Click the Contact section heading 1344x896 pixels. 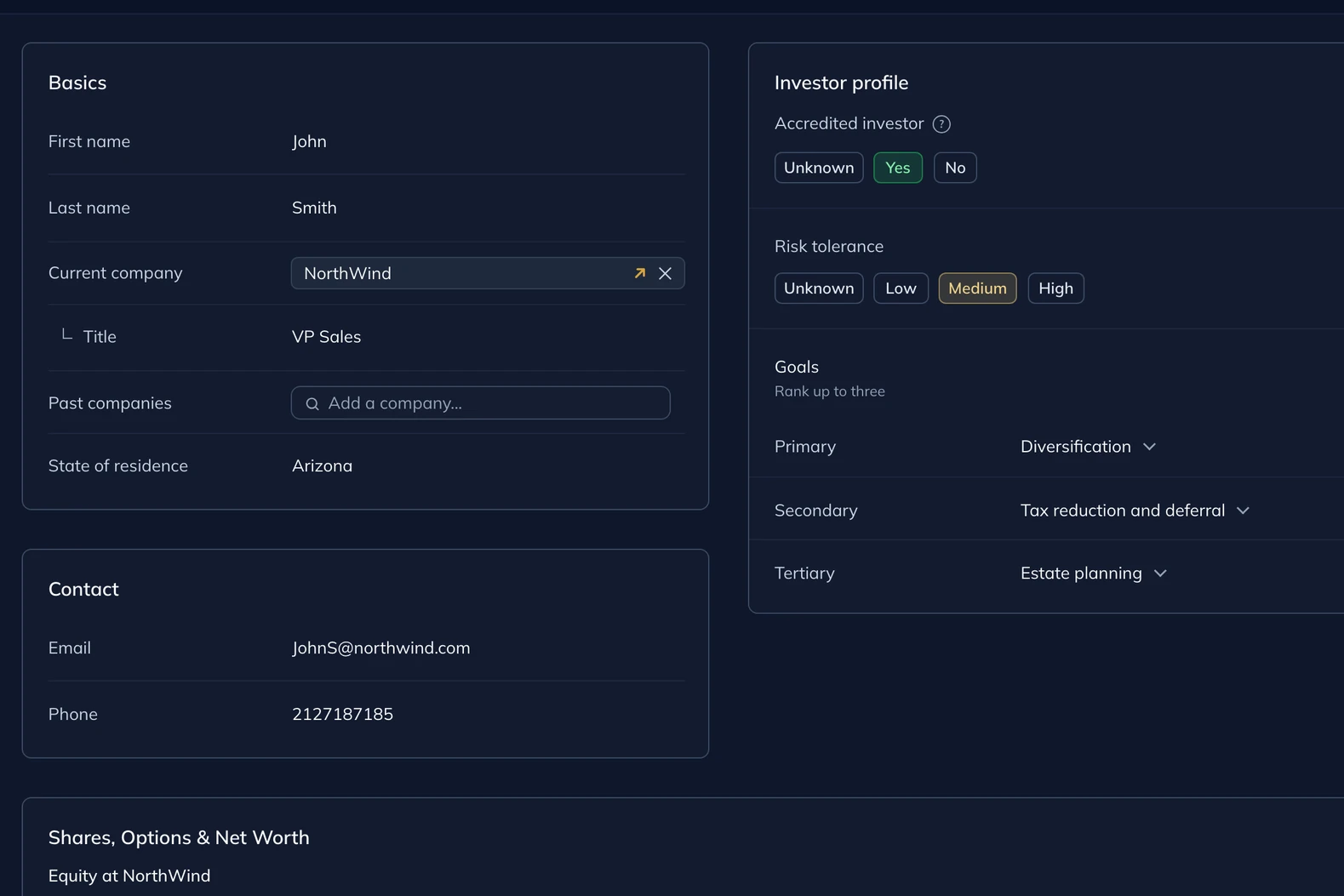click(x=83, y=590)
